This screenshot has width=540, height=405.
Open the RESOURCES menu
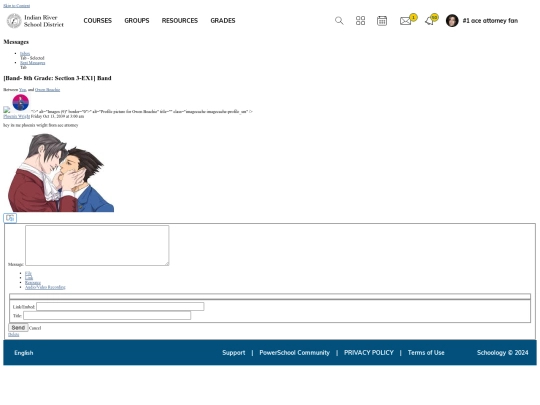coord(180,21)
